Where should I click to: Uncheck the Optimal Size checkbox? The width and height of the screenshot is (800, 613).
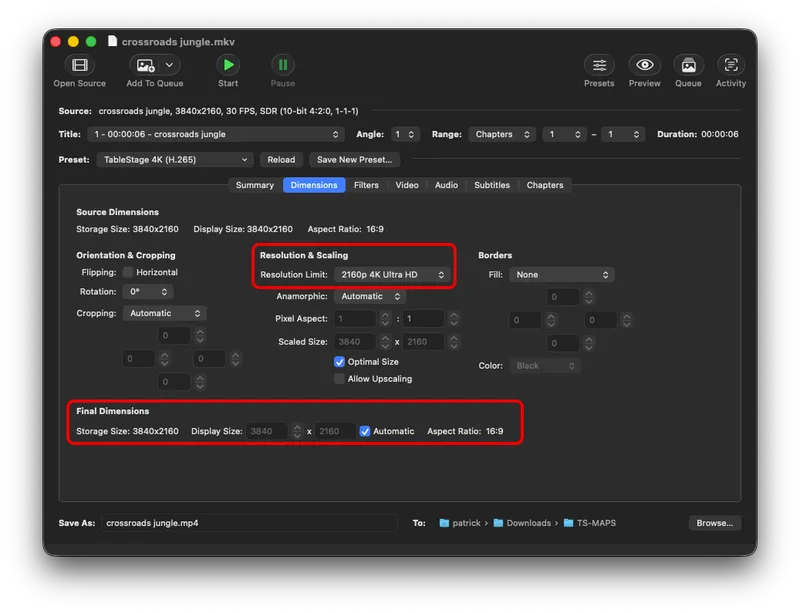pos(339,362)
